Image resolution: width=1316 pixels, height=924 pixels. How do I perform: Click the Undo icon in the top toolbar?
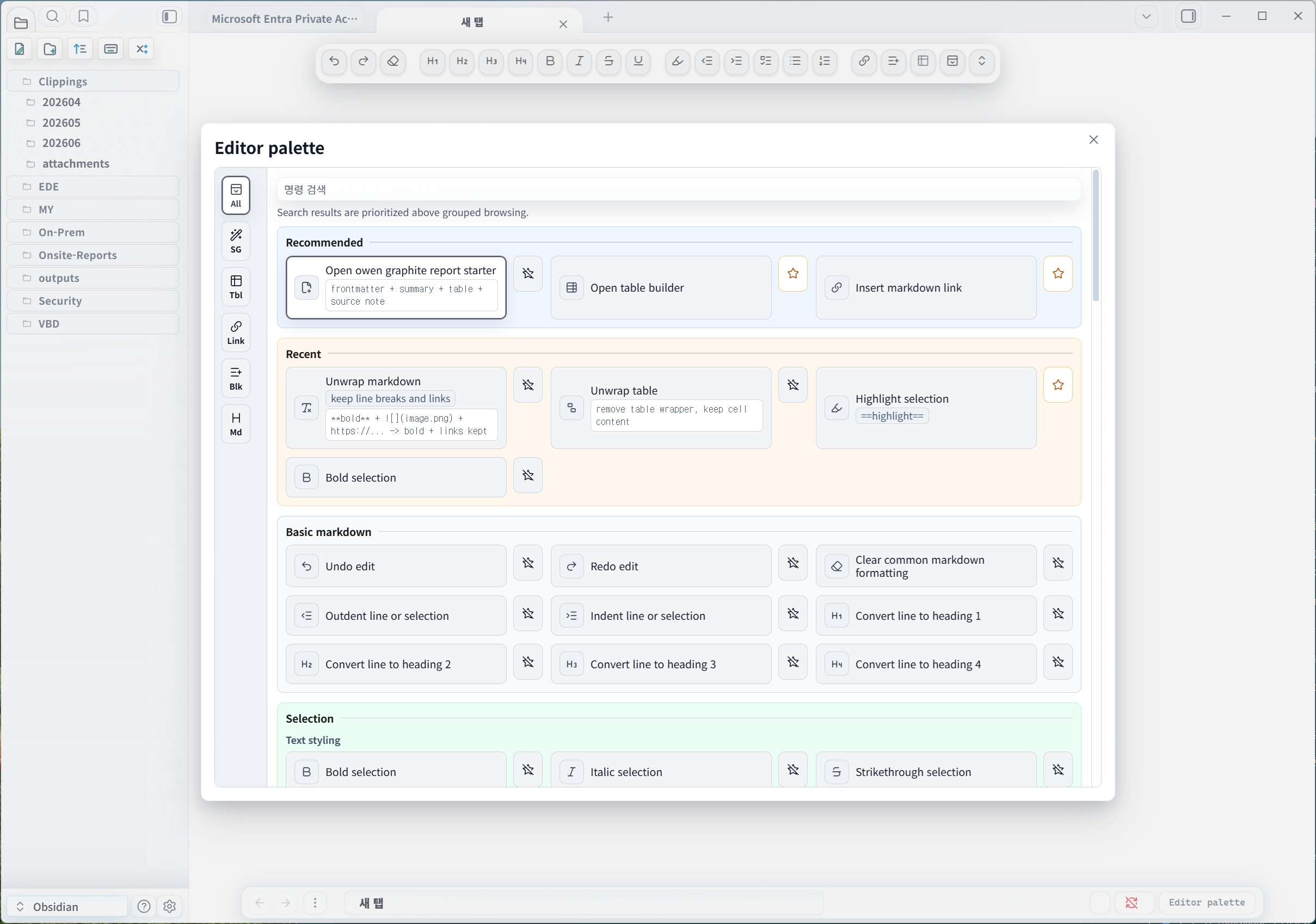[334, 61]
